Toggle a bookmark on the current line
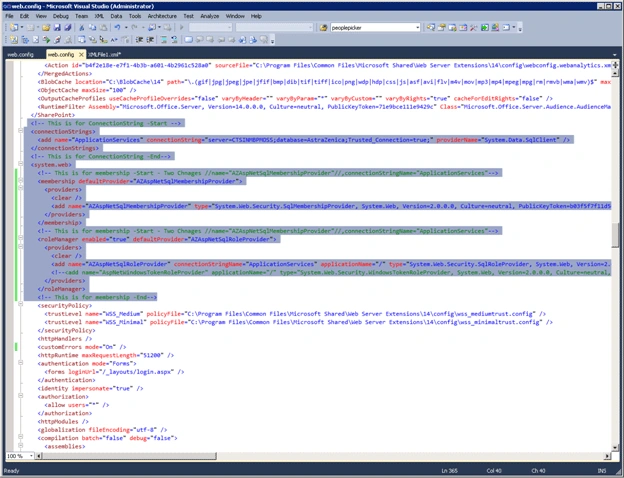The width and height of the screenshot is (624, 478). tap(189, 40)
